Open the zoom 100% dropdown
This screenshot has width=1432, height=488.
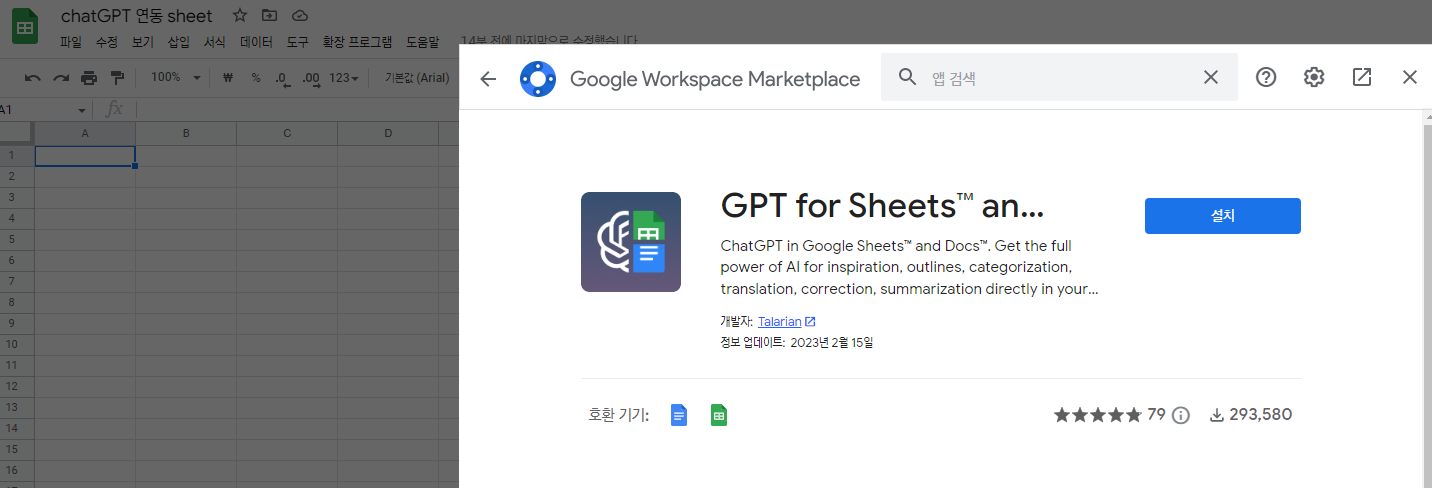click(x=176, y=78)
